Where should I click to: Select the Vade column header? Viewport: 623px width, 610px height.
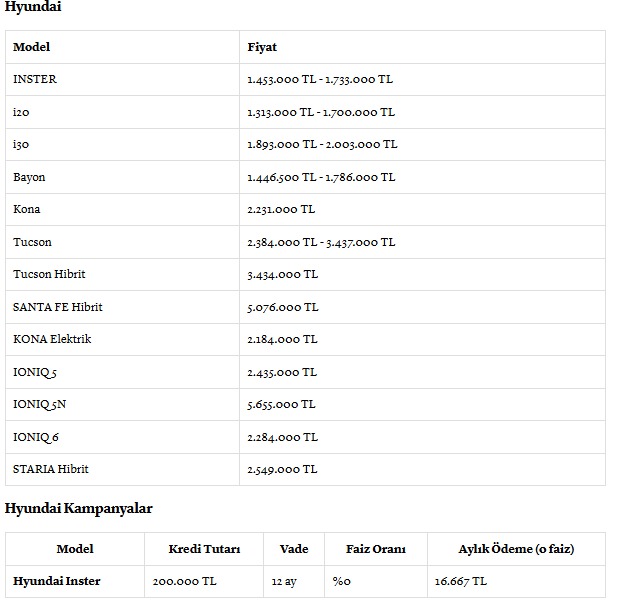tap(294, 549)
